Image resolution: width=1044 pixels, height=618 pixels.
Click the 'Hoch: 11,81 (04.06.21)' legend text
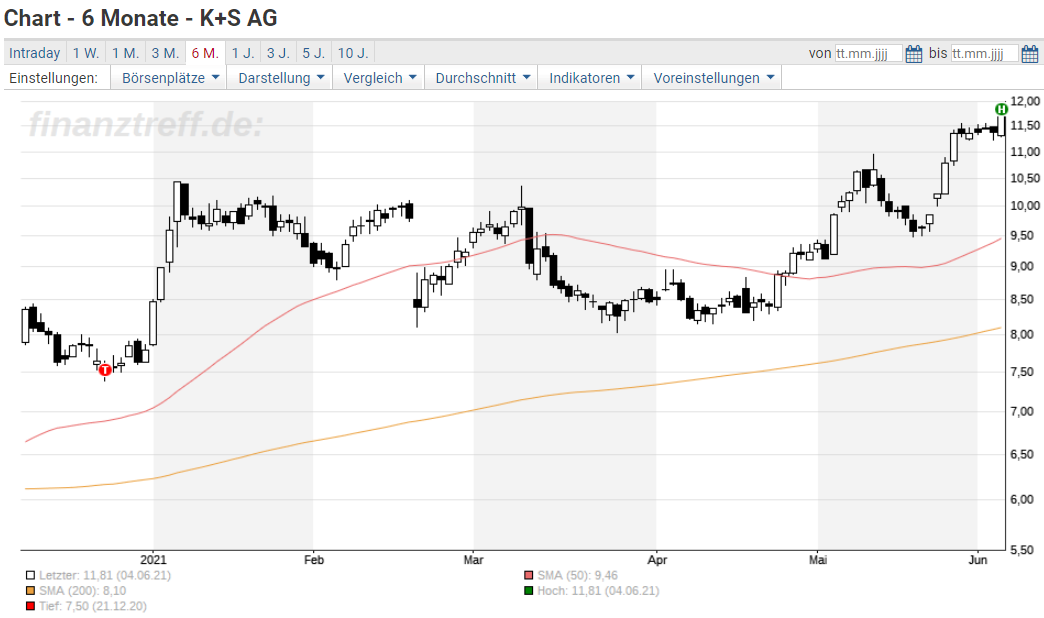coord(598,591)
